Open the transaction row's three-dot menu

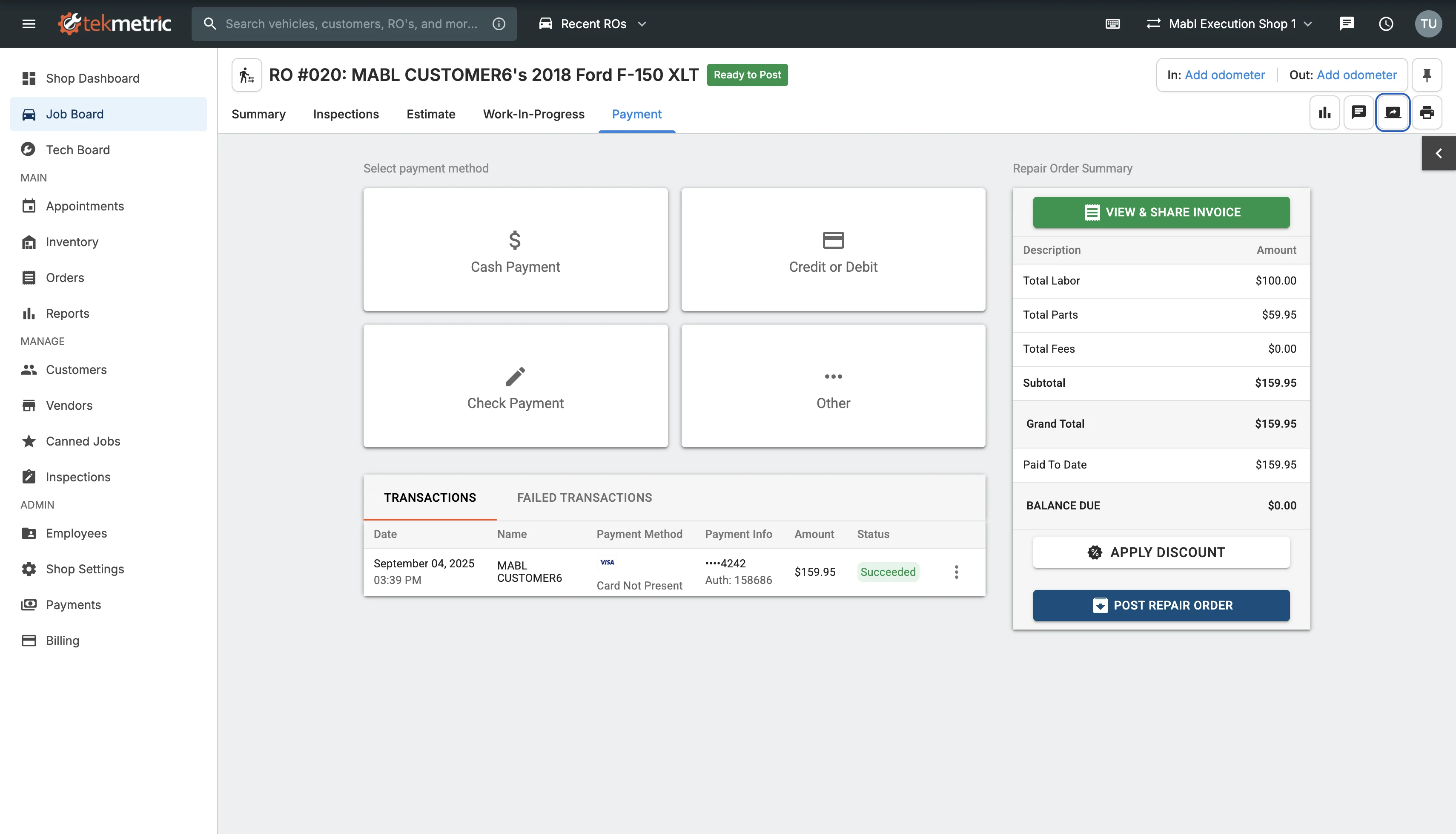(x=956, y=572)
